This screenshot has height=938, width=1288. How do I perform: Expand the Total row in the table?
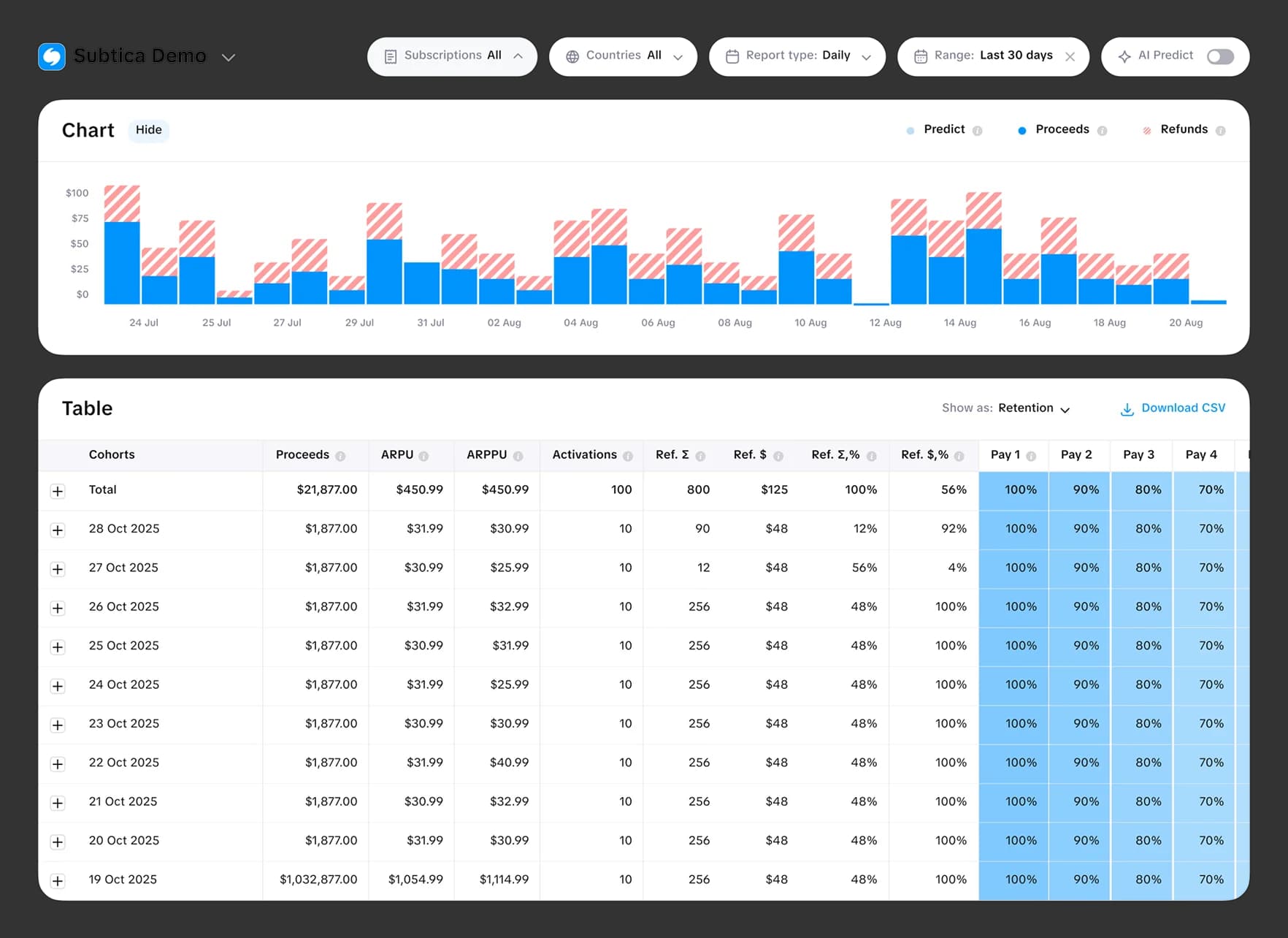[58, 490]
